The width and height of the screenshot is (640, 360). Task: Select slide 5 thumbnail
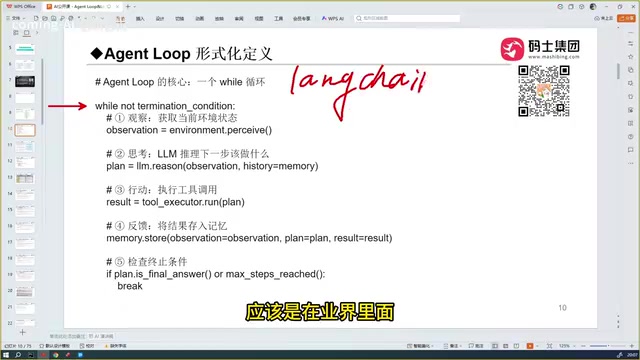tap(25, 49)
